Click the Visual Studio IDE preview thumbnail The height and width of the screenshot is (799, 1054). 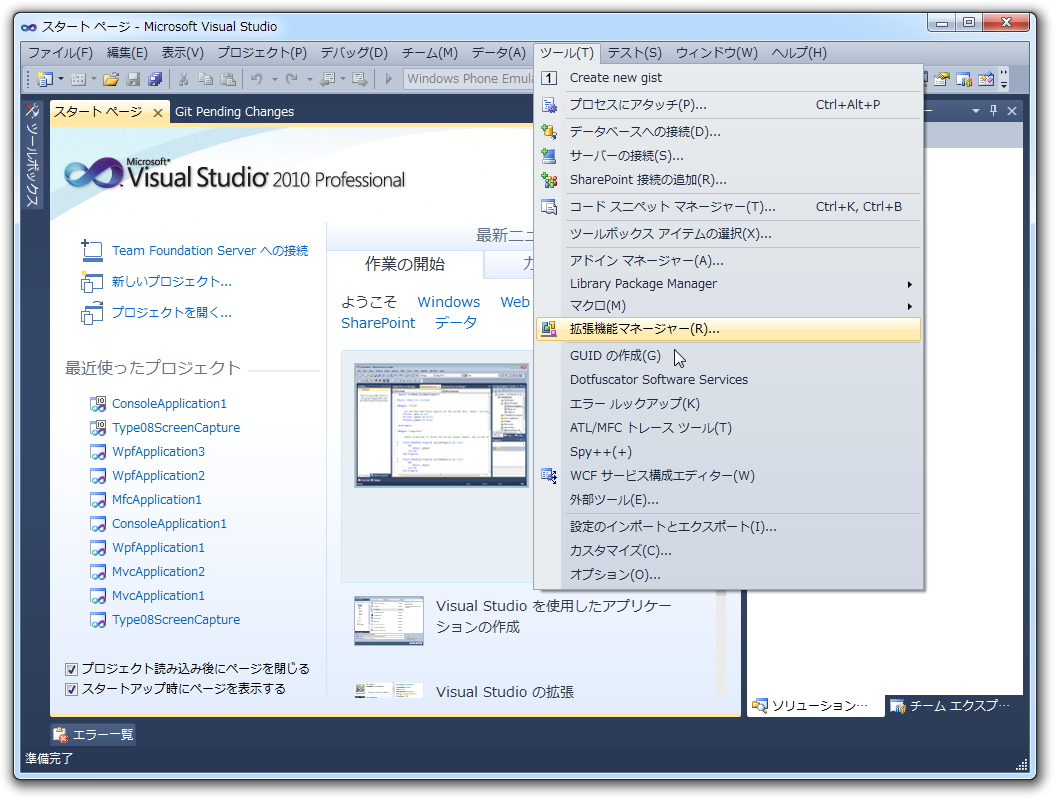tap(441, 425)
